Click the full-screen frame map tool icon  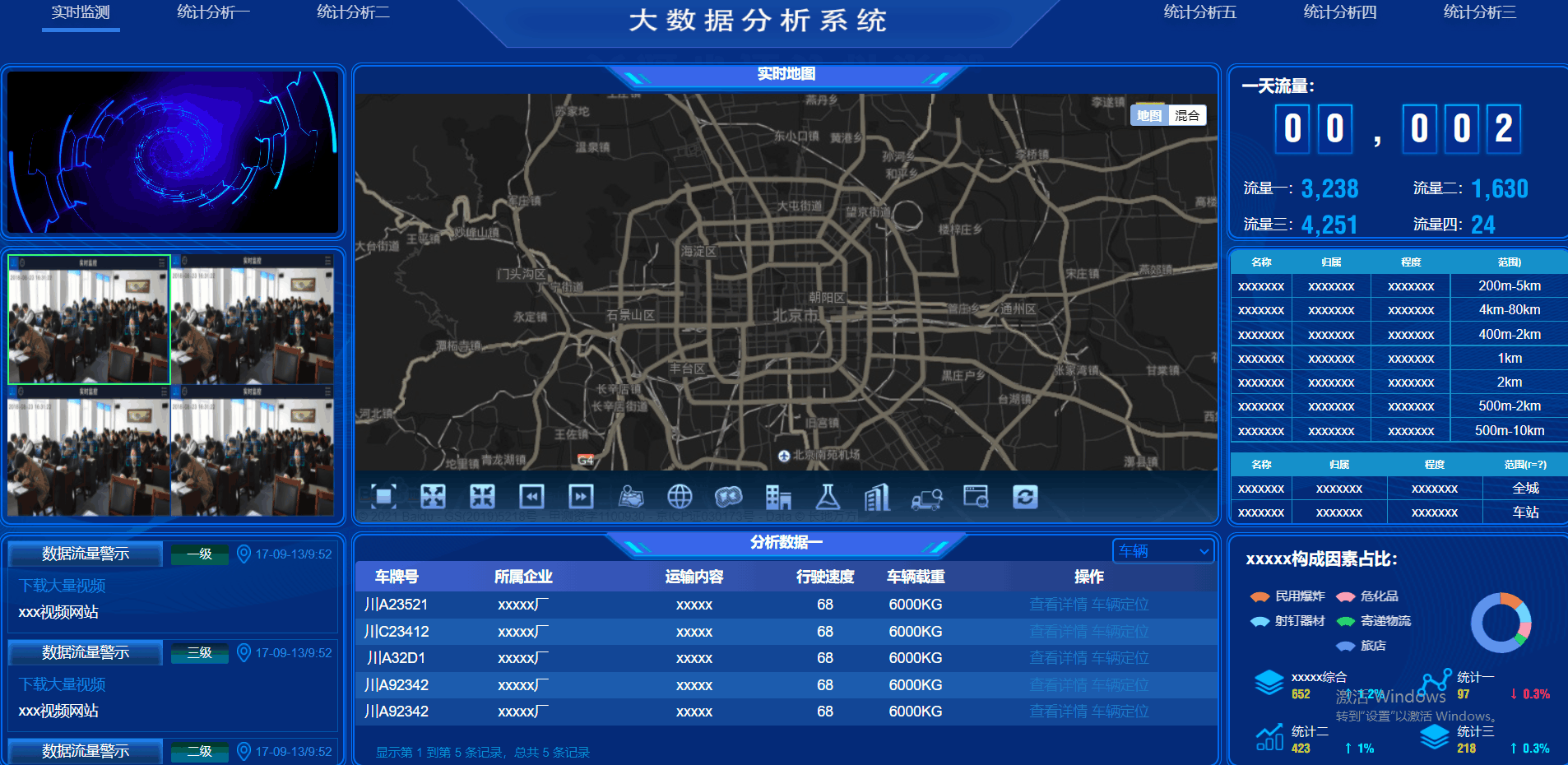point(384,496)
